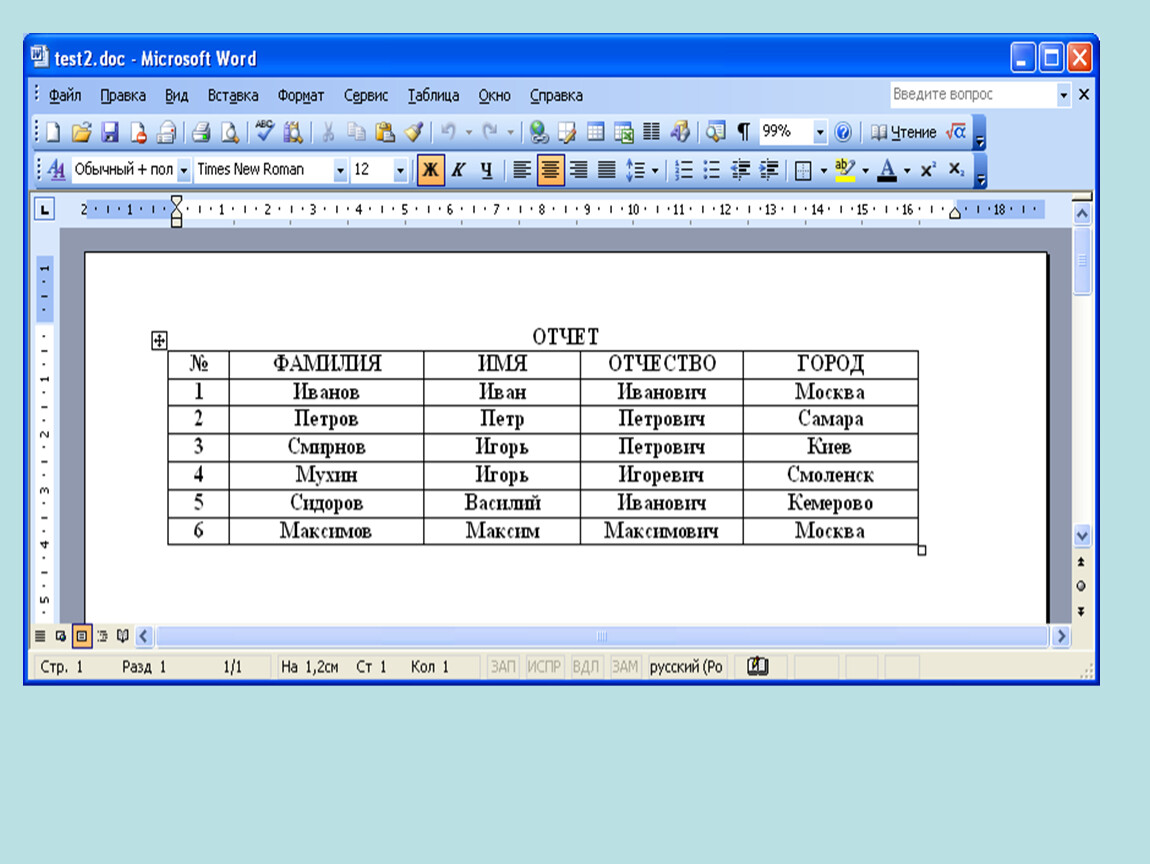Cut the selection with scissors icon
Image resolution: width=1150 pixels, height=864 pixels.
328,132
